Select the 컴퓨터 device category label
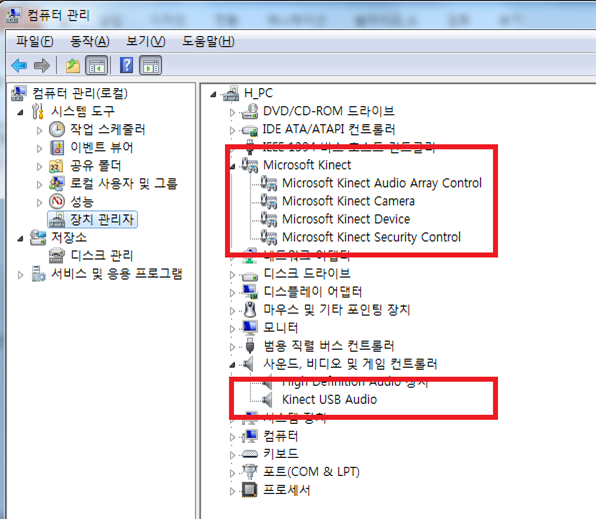The width and height of the screenshot is (596, 519). pos(281,436)
